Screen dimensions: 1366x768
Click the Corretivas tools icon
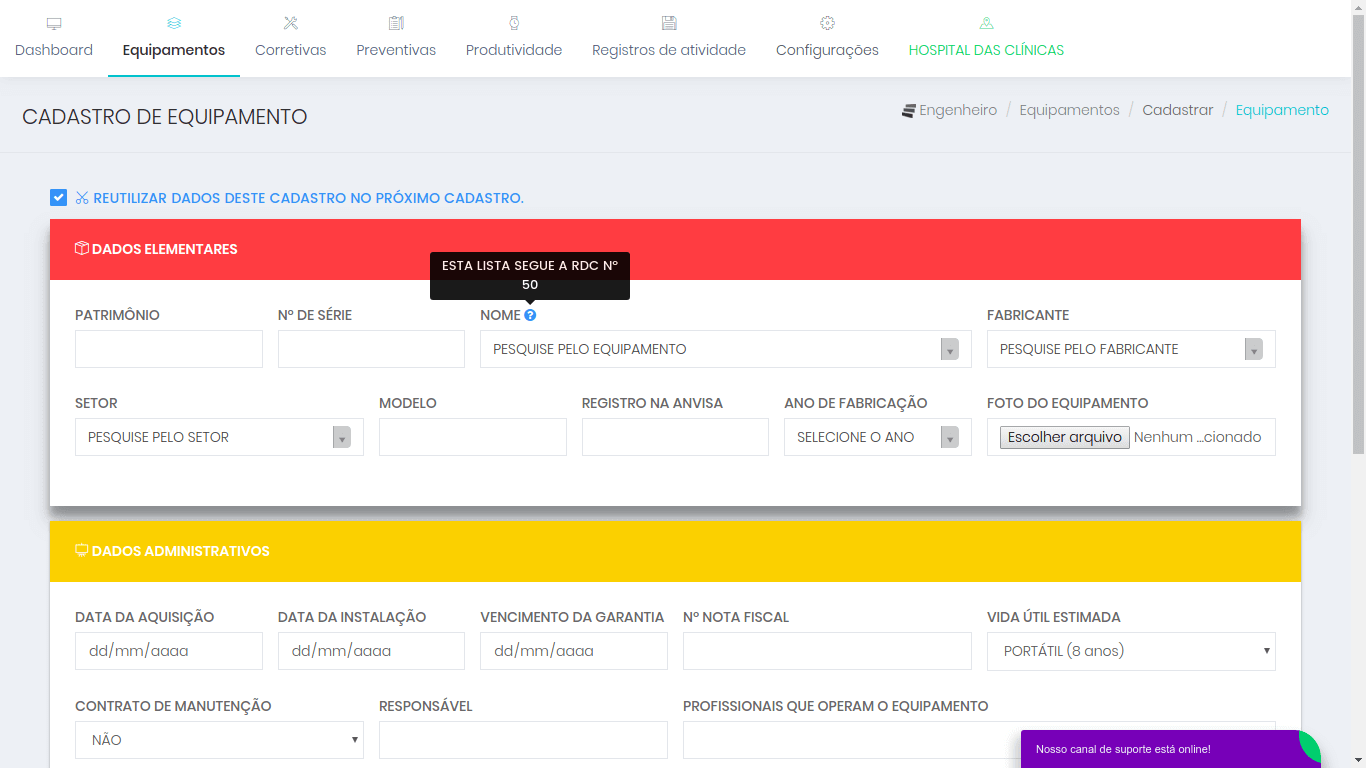(x=291, y=23)
